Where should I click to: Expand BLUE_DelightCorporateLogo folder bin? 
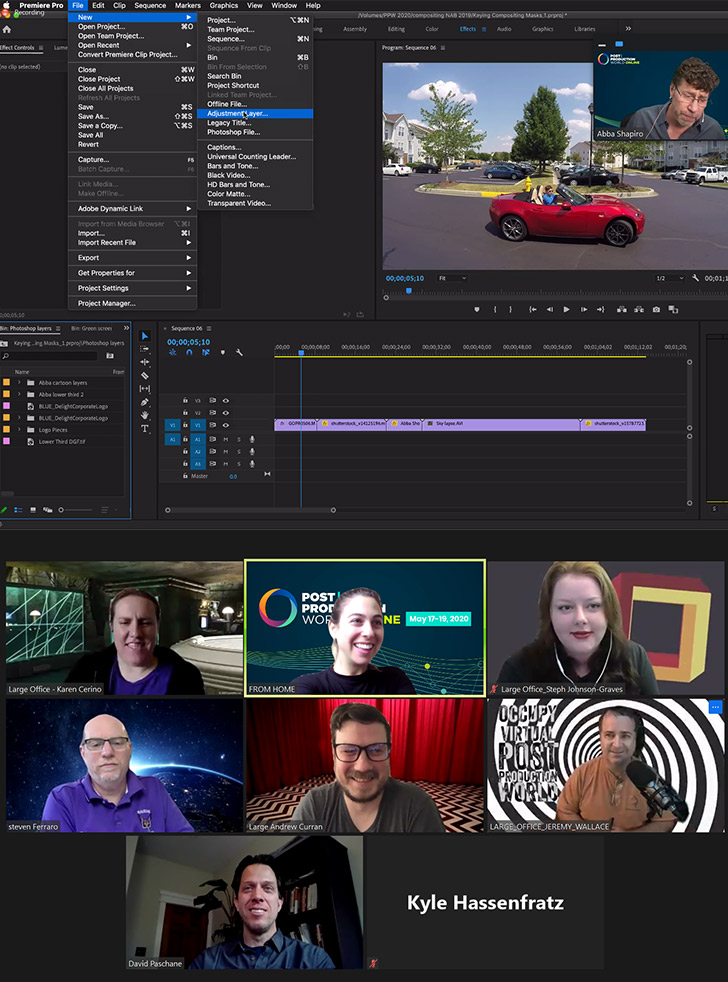(x=19, y=418)
